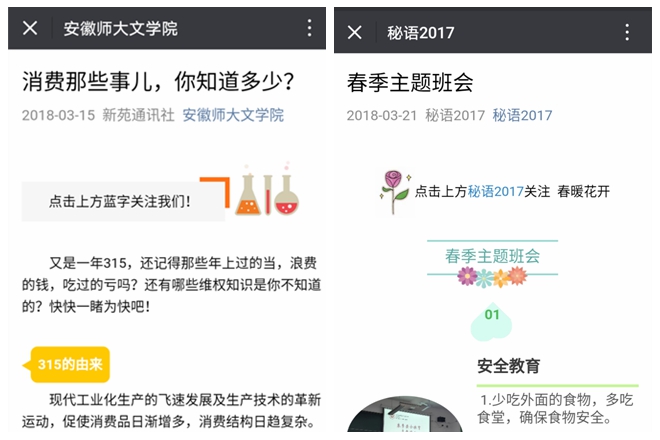Tap the green 01 heart badge

click(491, 321)
